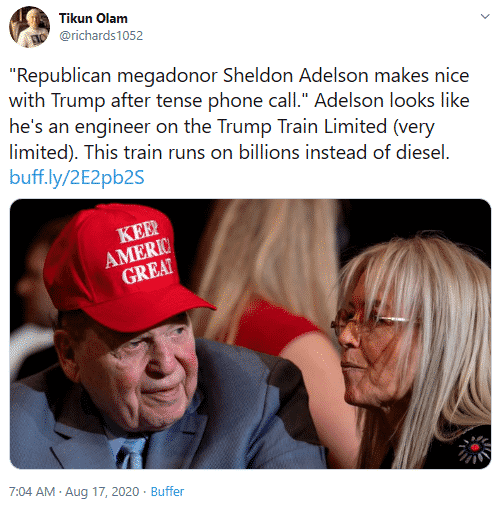Open the attached tweet photo
The image size is (502, 508).
250,334
